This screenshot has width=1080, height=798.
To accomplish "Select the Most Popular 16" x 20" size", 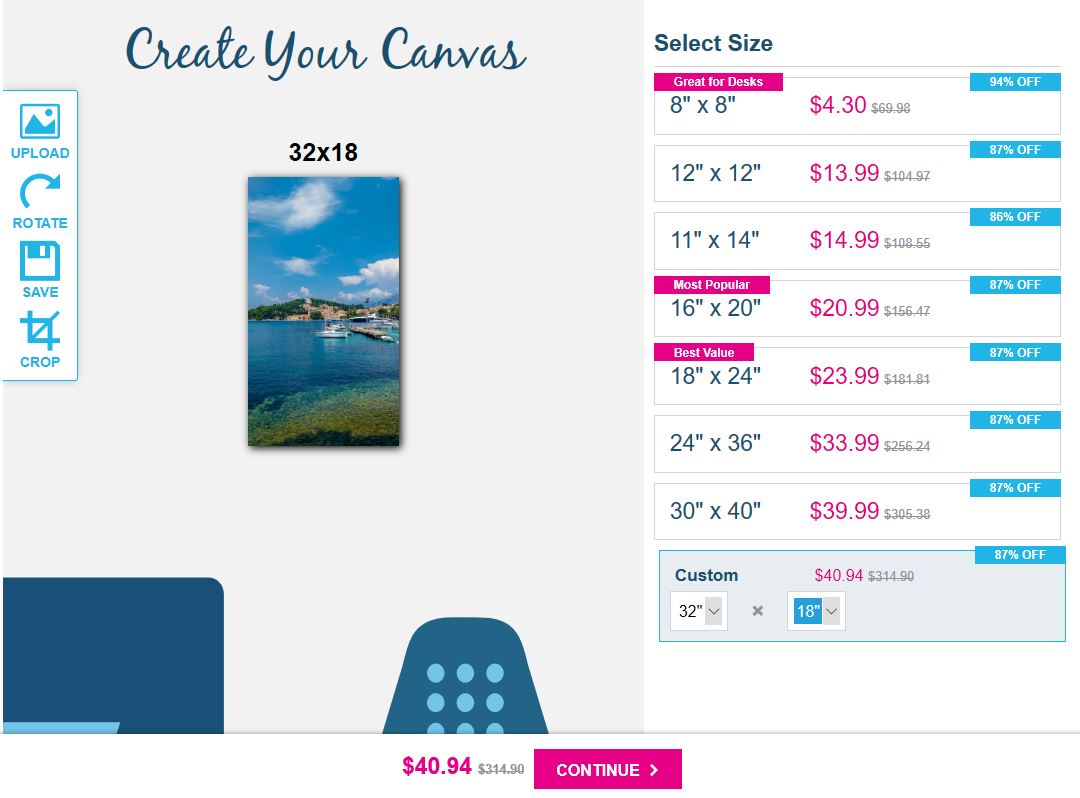I will 857,308.
